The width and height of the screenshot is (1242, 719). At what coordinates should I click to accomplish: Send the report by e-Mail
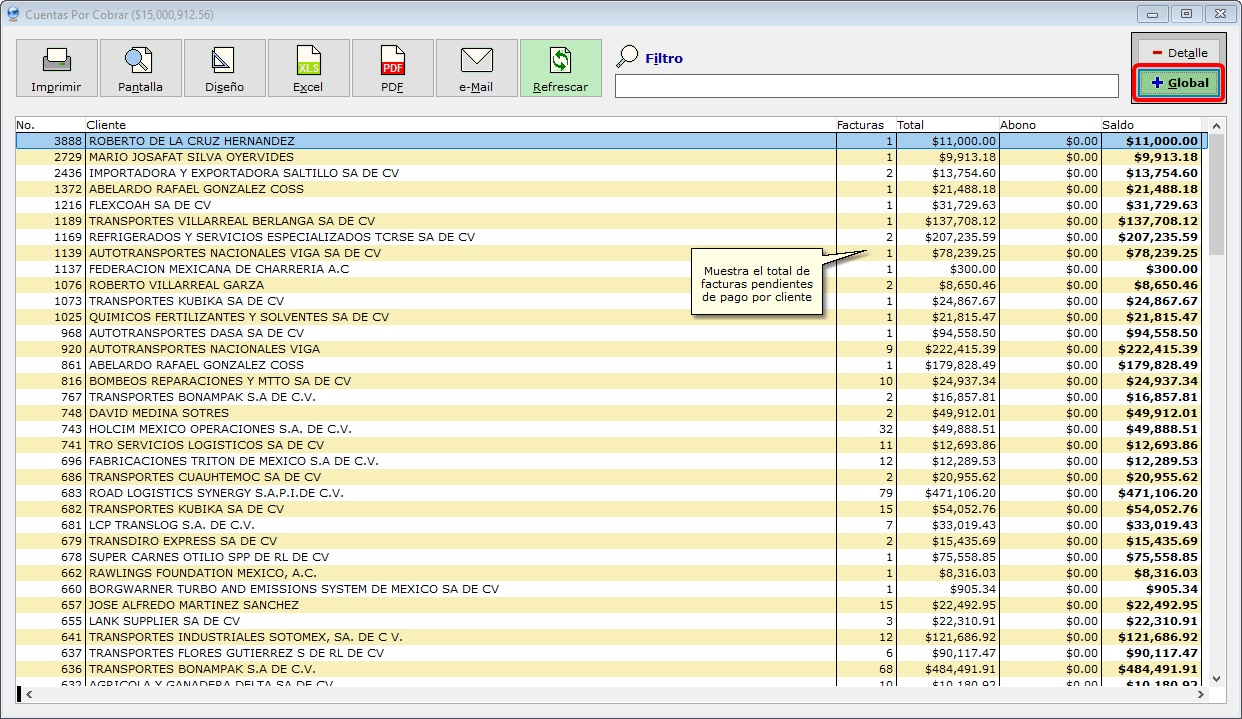tap(476, 68)
